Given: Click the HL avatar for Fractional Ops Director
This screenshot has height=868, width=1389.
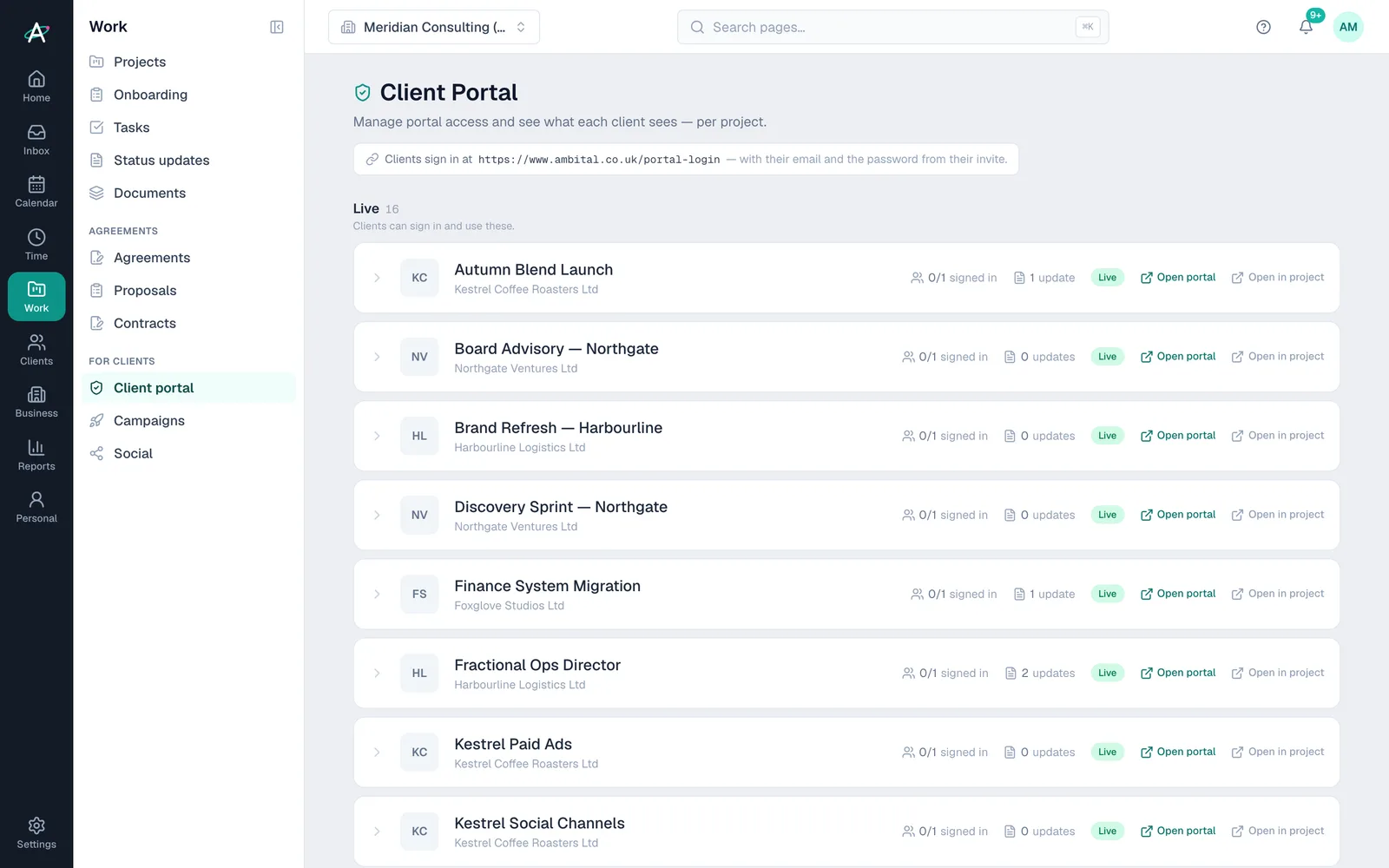Looking at the screenshot, I should pyautogui.click(x=419, y=673).
